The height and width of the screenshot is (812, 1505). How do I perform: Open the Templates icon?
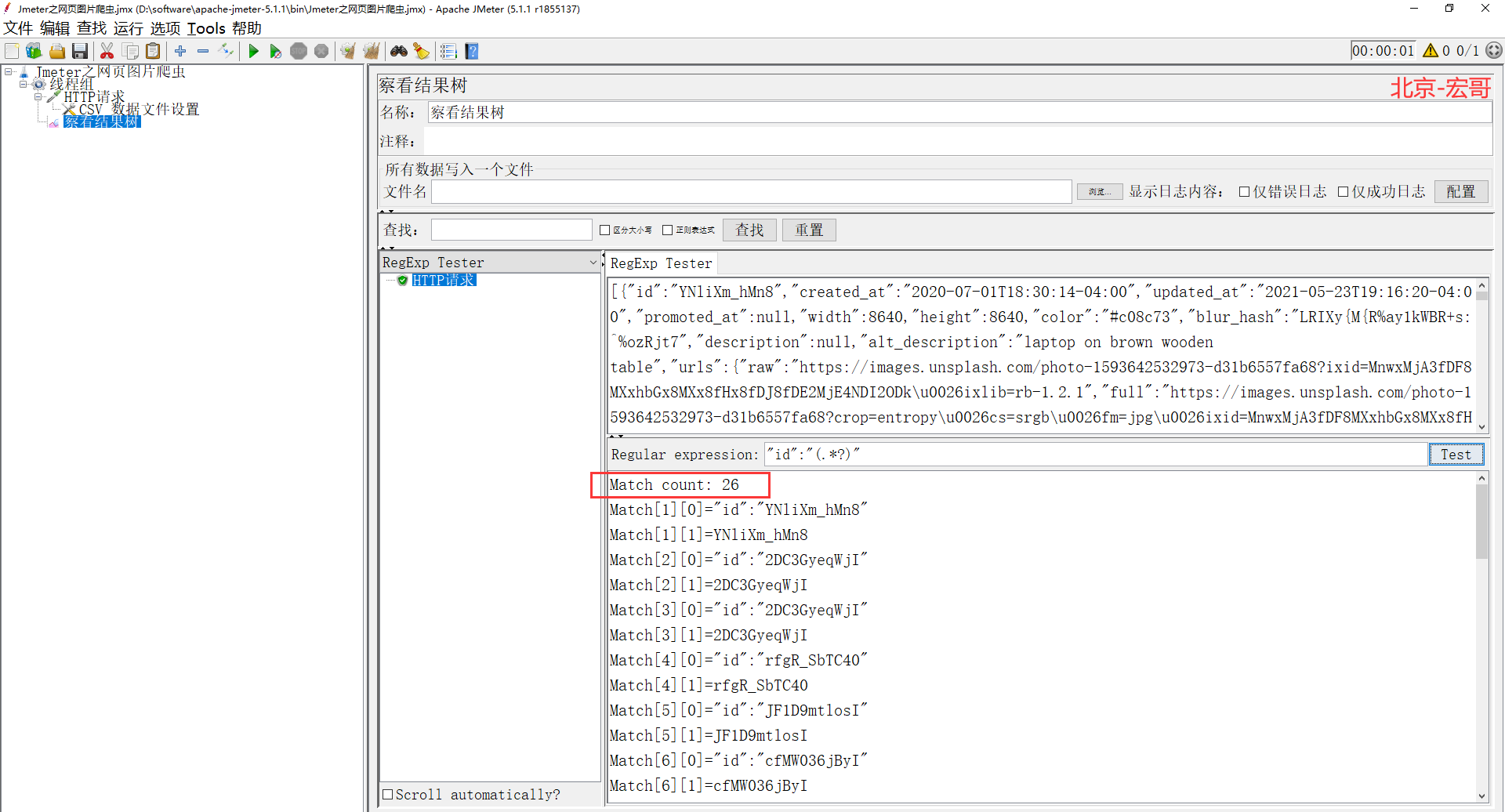coord(34,51)
